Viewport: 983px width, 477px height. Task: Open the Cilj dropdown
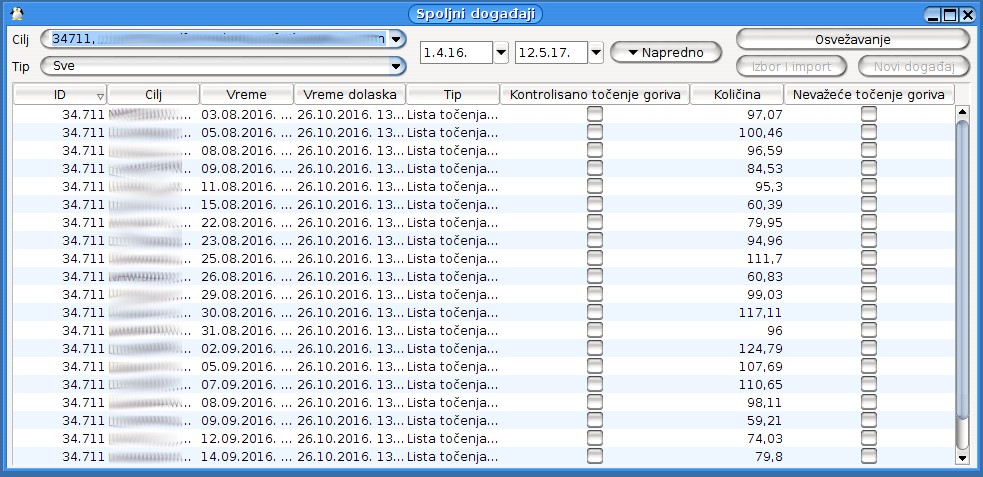(x=397, y=39)
